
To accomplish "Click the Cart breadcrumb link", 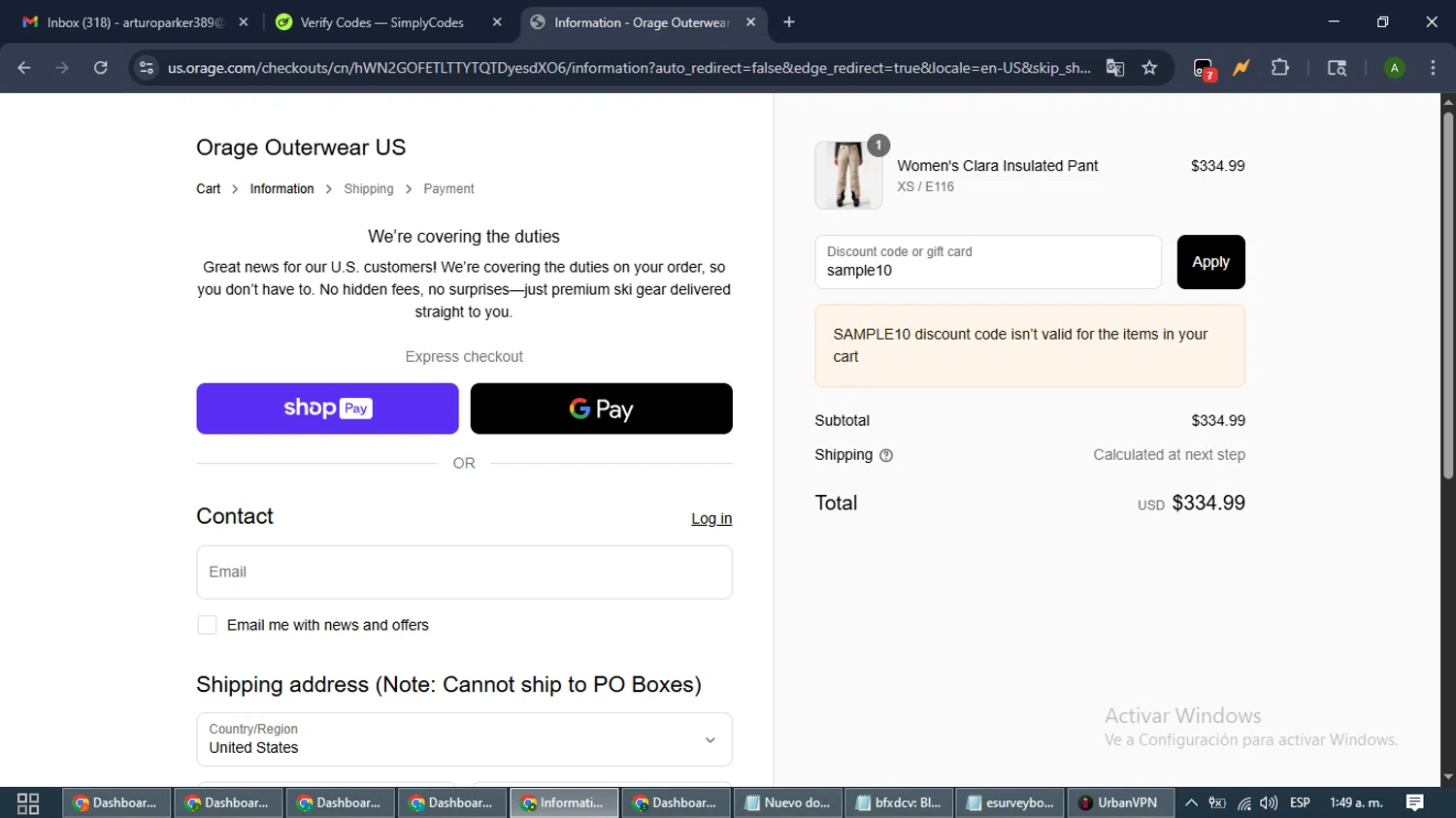I will (x=208, y=189).
